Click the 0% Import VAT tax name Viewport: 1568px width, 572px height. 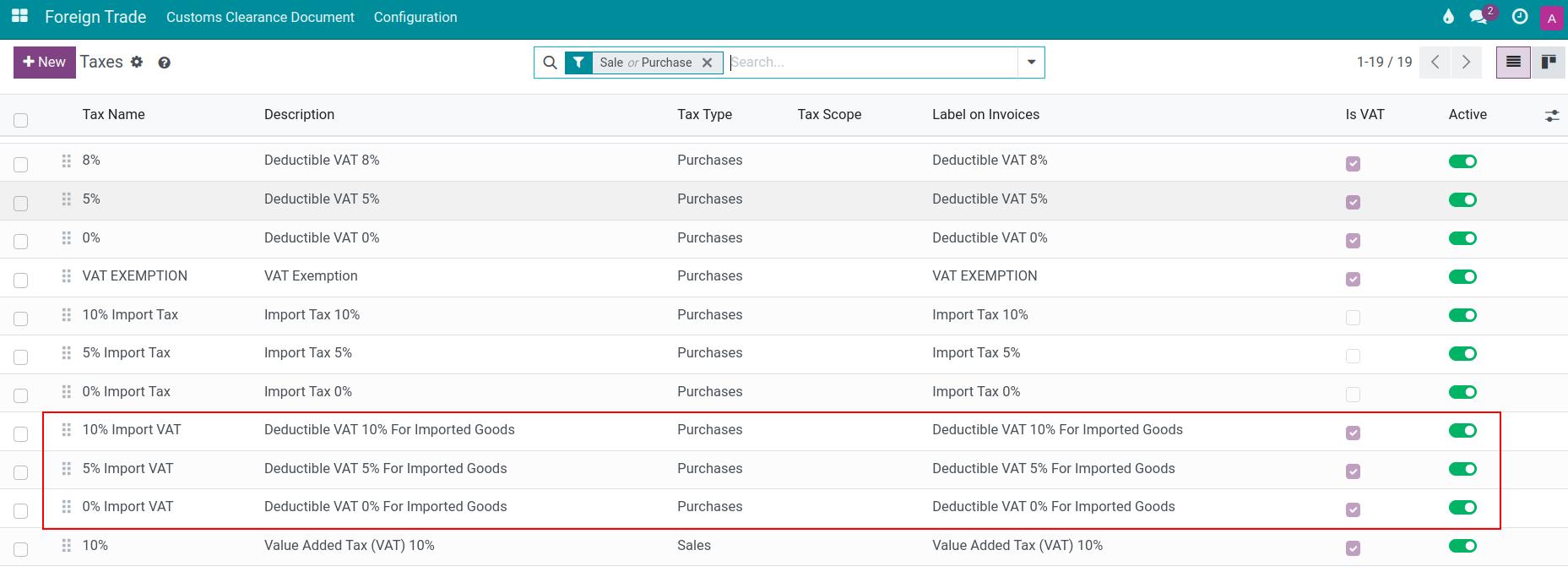pos(128,507)
